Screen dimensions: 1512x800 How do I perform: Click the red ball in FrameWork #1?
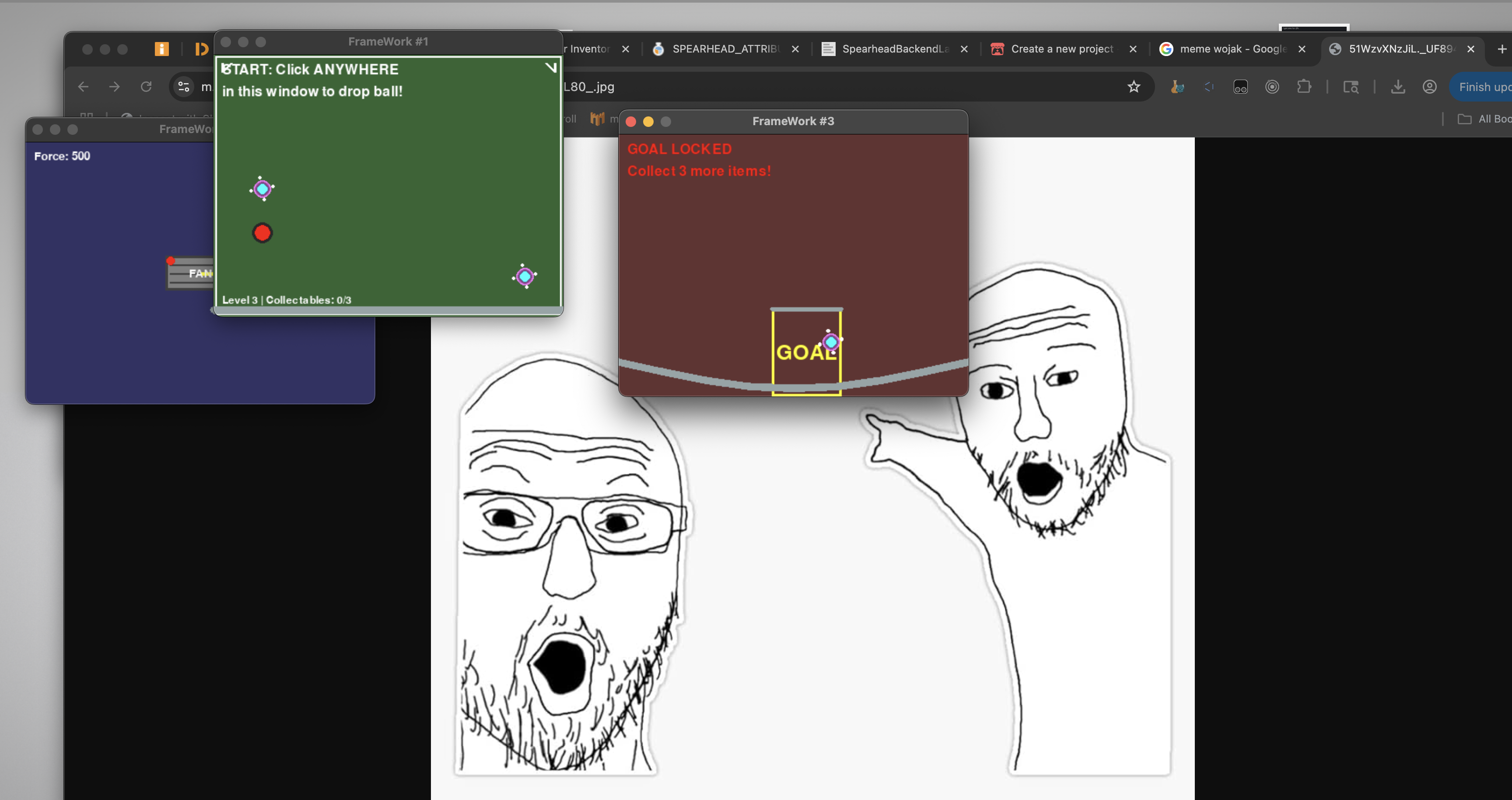click(262, 233)
